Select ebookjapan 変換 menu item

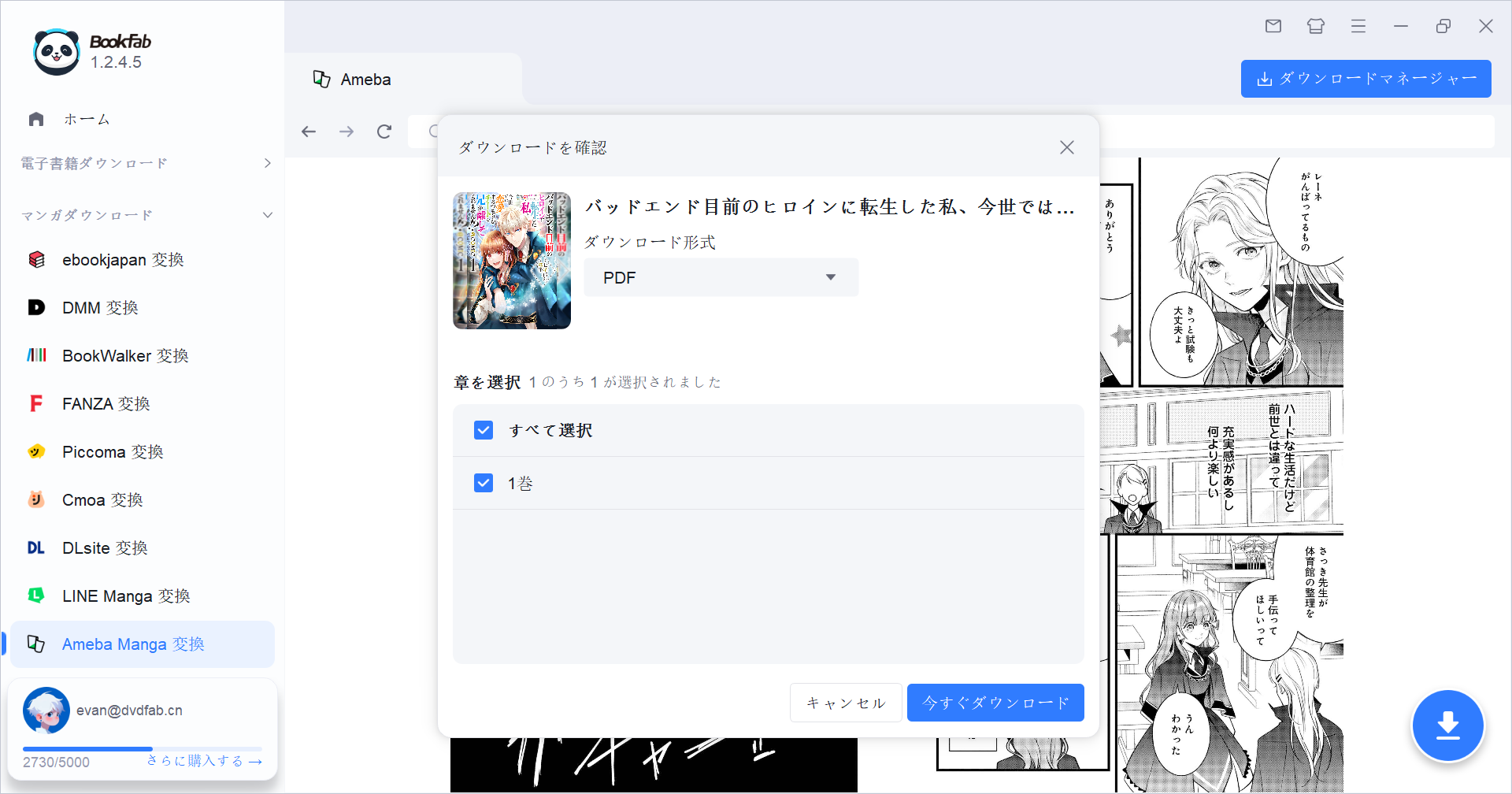point(143,259)
